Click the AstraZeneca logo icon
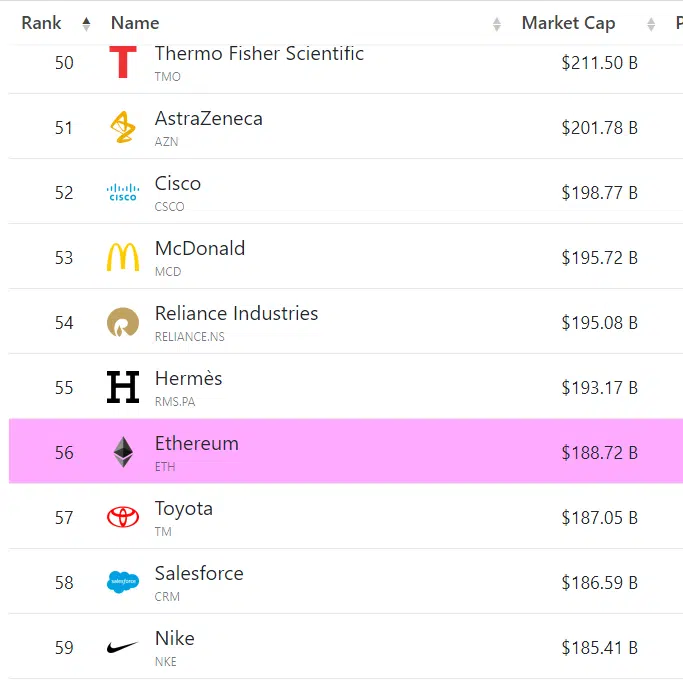The image size is (683, 681). pos(123,127)
